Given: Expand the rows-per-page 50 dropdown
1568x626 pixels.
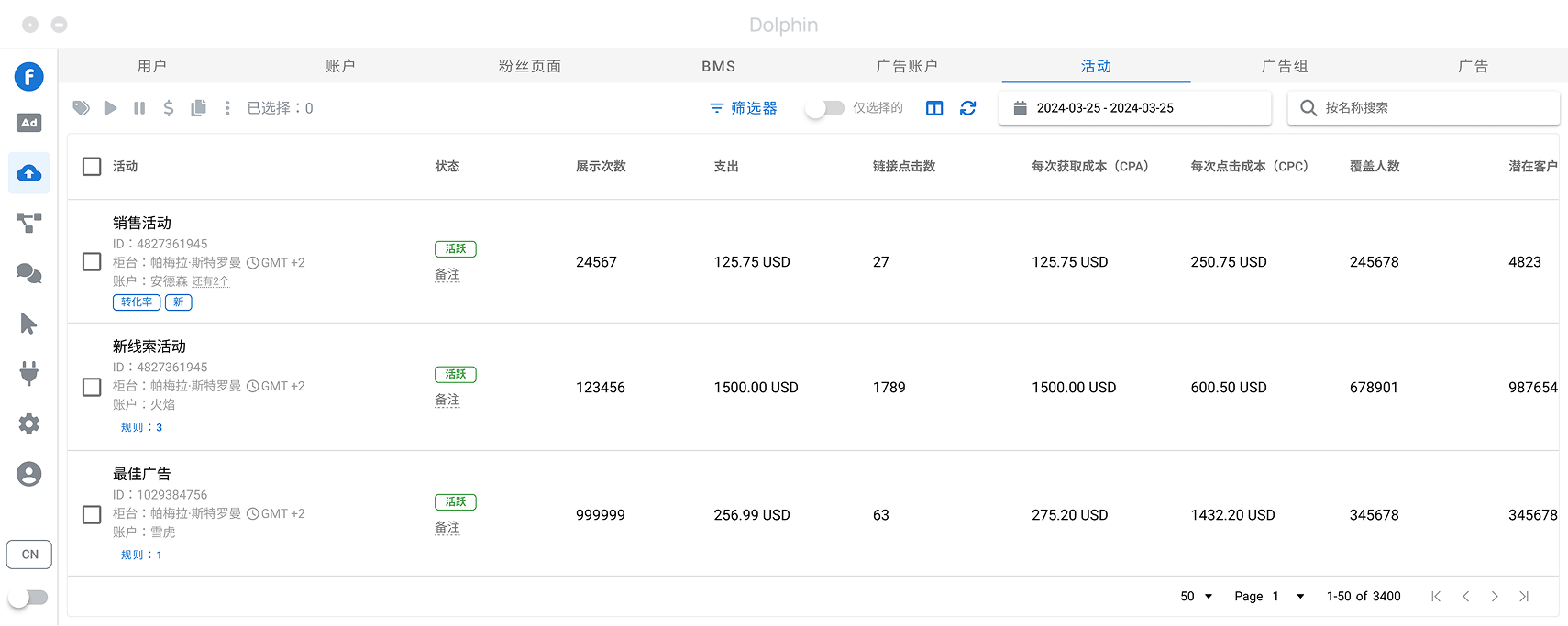Looking at the screenshot, I should (1197, 597).
